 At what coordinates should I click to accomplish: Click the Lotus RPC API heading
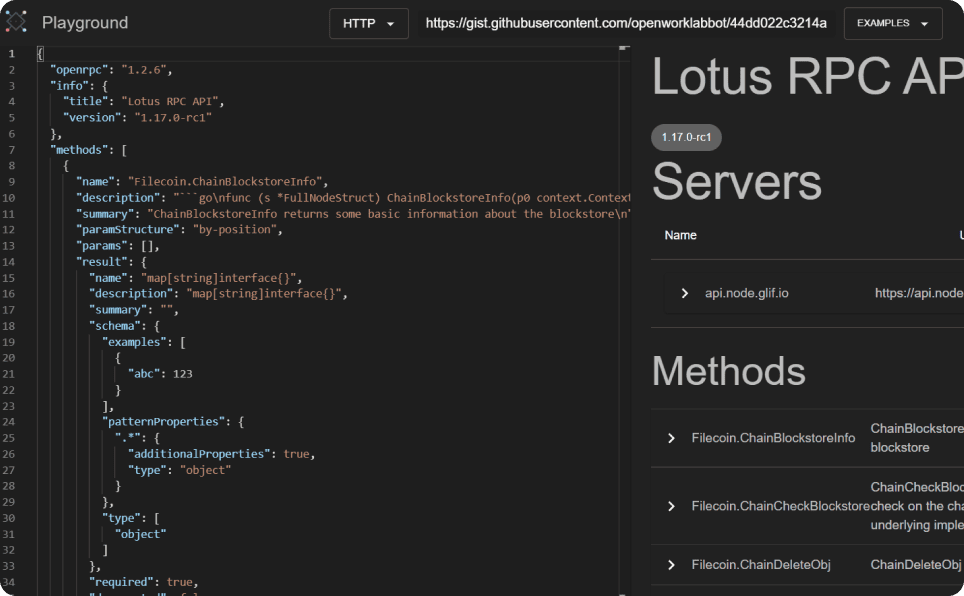coord(807,76)
